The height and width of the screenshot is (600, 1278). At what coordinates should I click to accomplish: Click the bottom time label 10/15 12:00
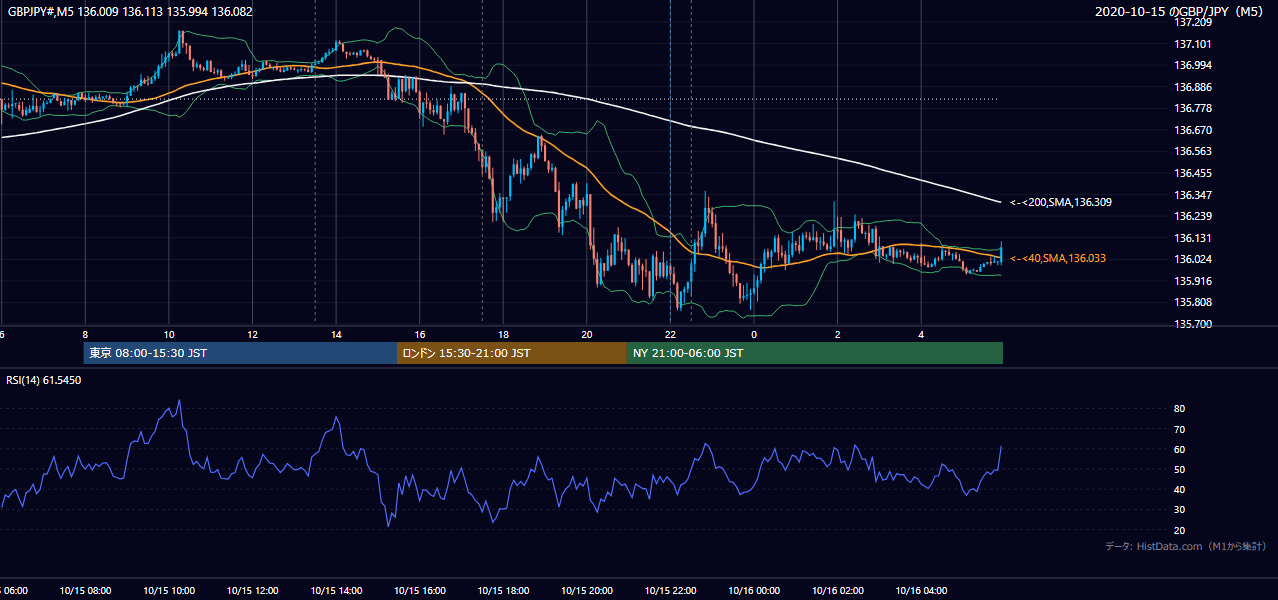[252, 590]
